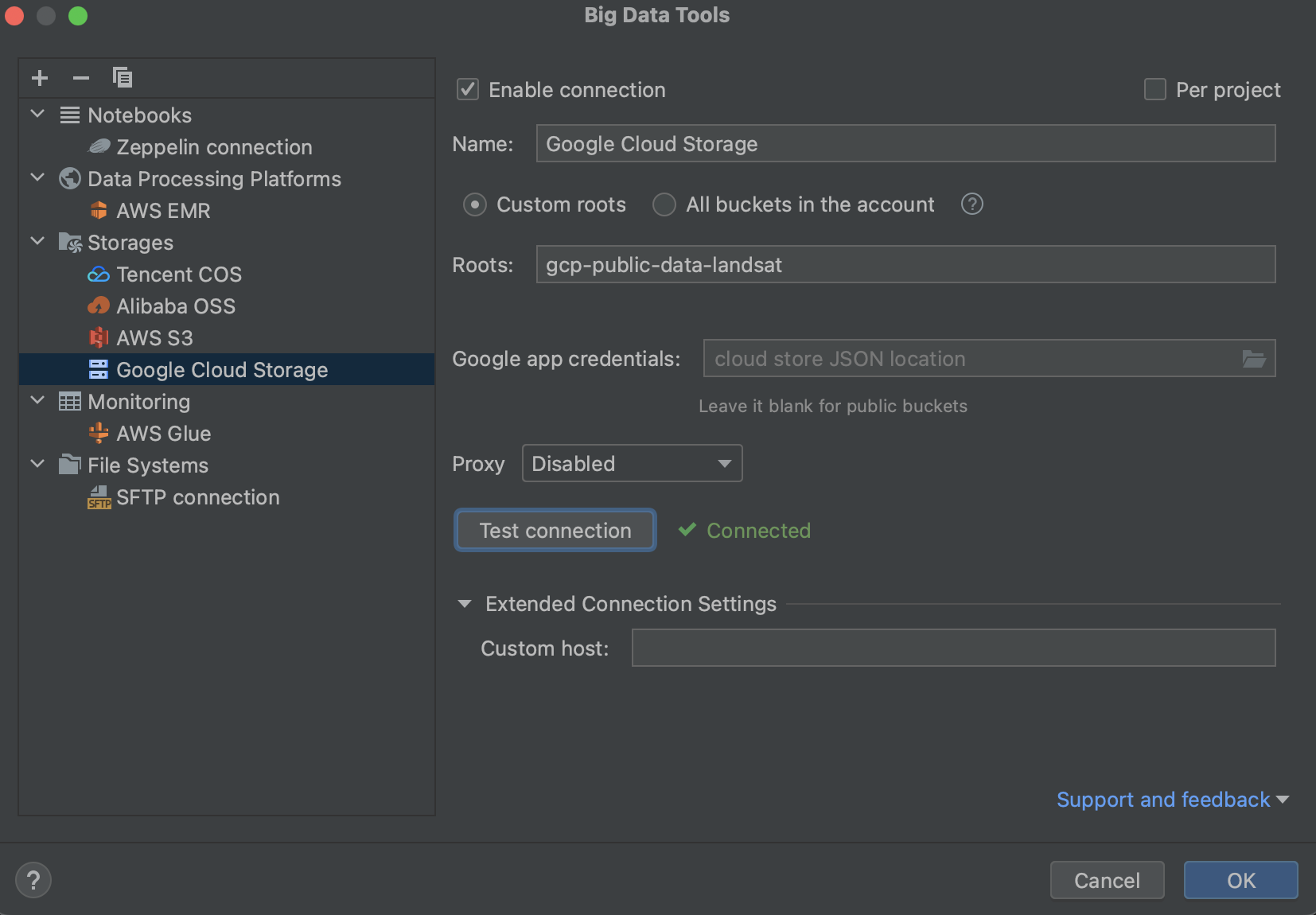Select the AWS S3 storage icon
Screen dimensions: 1316x915
pos(99,337)
